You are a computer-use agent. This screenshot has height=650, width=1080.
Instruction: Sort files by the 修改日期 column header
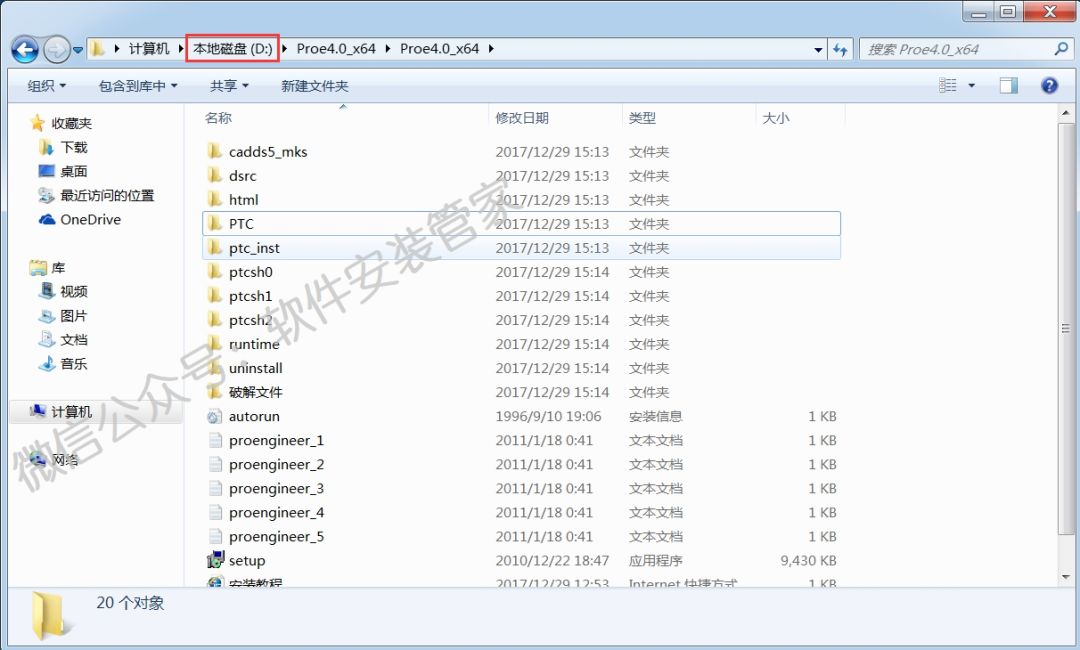(522, 118)
